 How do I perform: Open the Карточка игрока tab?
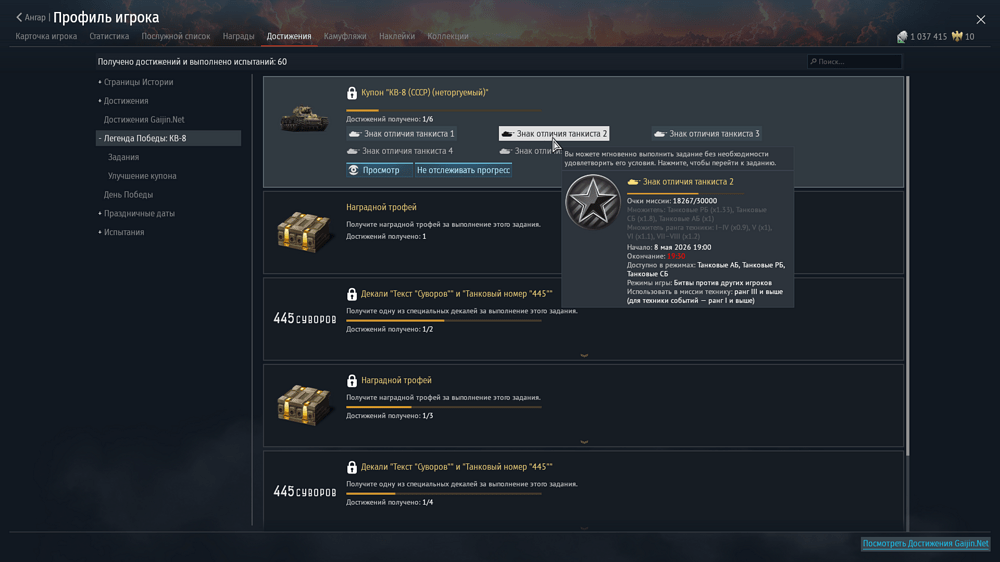click(46, 36)
